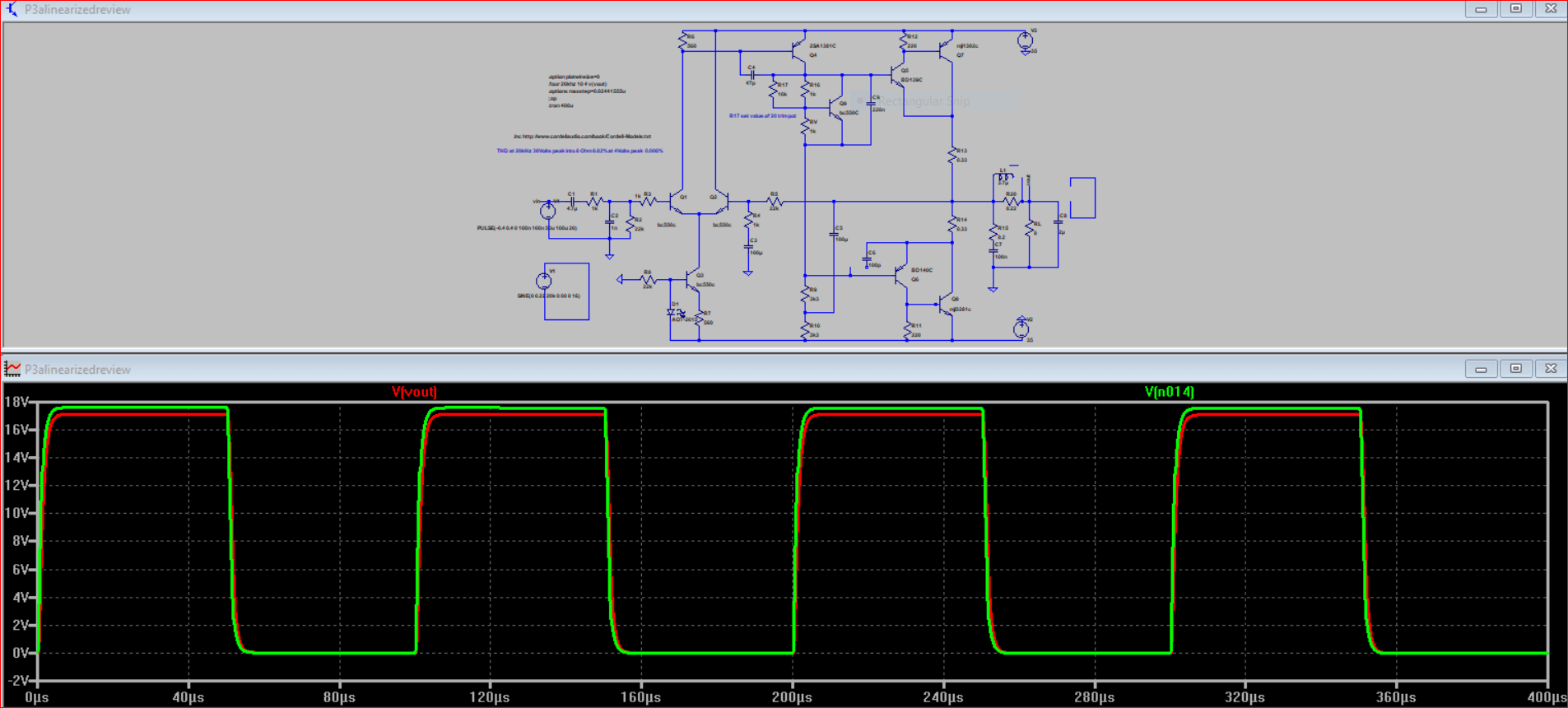Click capacitor C2 1n symbol

610,222
